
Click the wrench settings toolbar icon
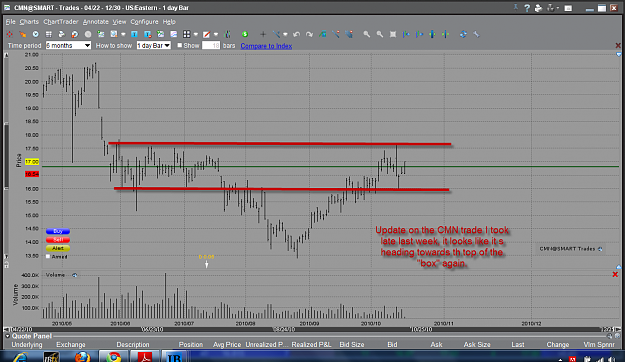pos(476,34)
